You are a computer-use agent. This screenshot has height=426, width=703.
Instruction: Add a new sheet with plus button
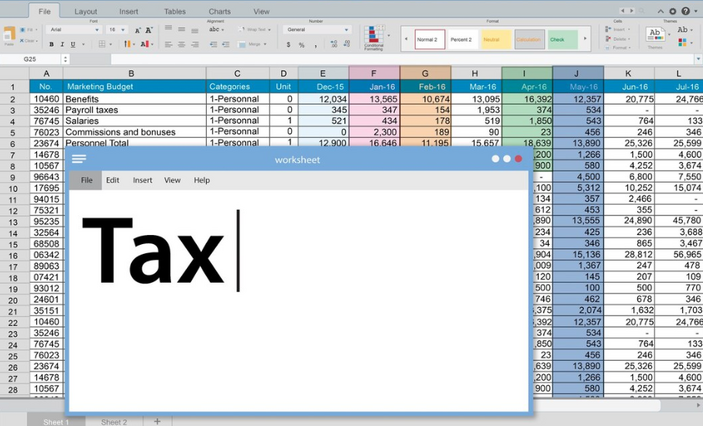point(157,422)
